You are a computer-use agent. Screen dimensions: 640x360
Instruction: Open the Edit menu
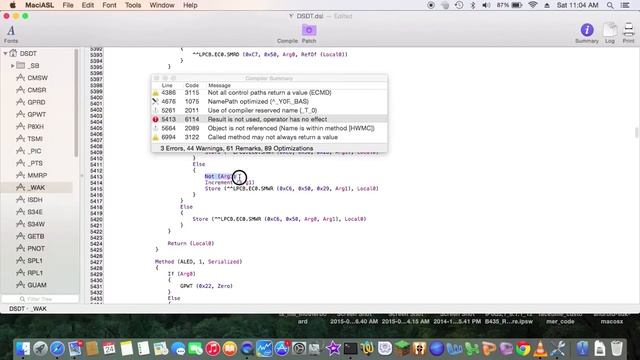[87, 5]
